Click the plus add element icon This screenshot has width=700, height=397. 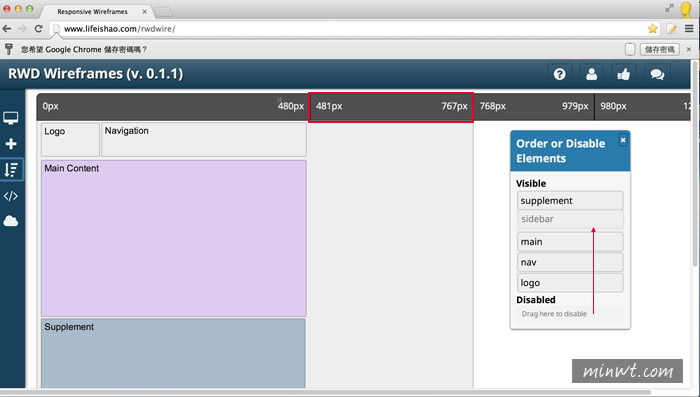11,144
